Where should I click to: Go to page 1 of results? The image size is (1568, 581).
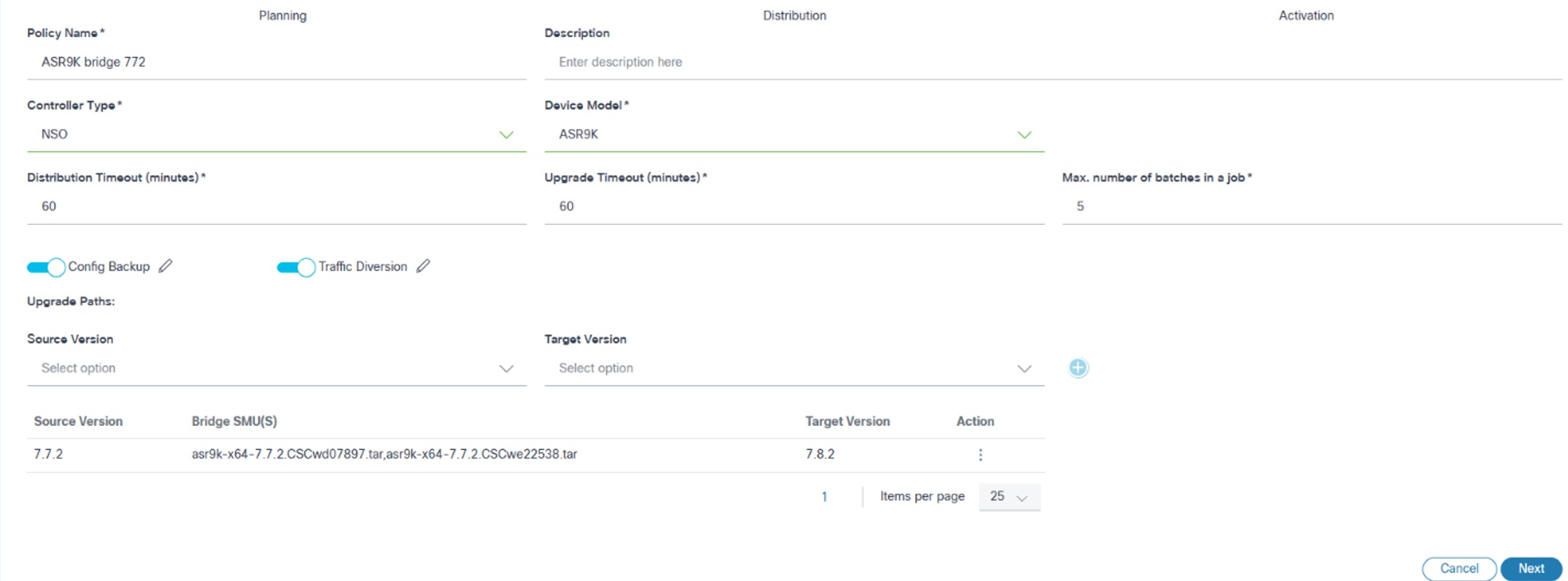(824, 497)
